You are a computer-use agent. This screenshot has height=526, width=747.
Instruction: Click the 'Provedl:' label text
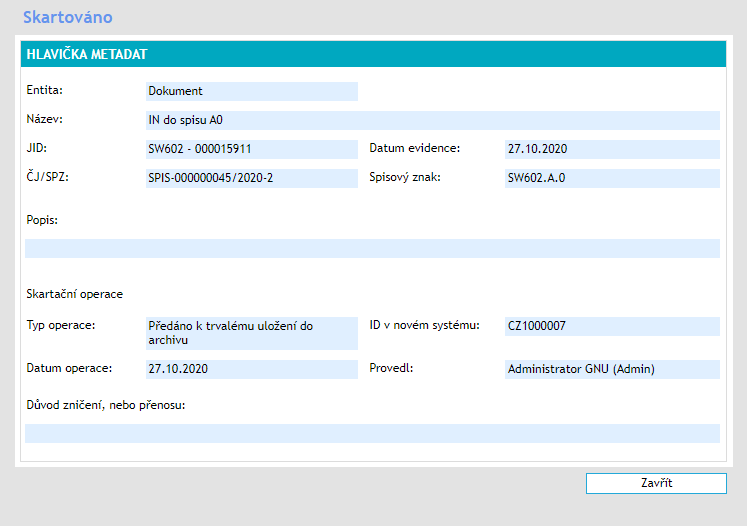tap(391, 368)
